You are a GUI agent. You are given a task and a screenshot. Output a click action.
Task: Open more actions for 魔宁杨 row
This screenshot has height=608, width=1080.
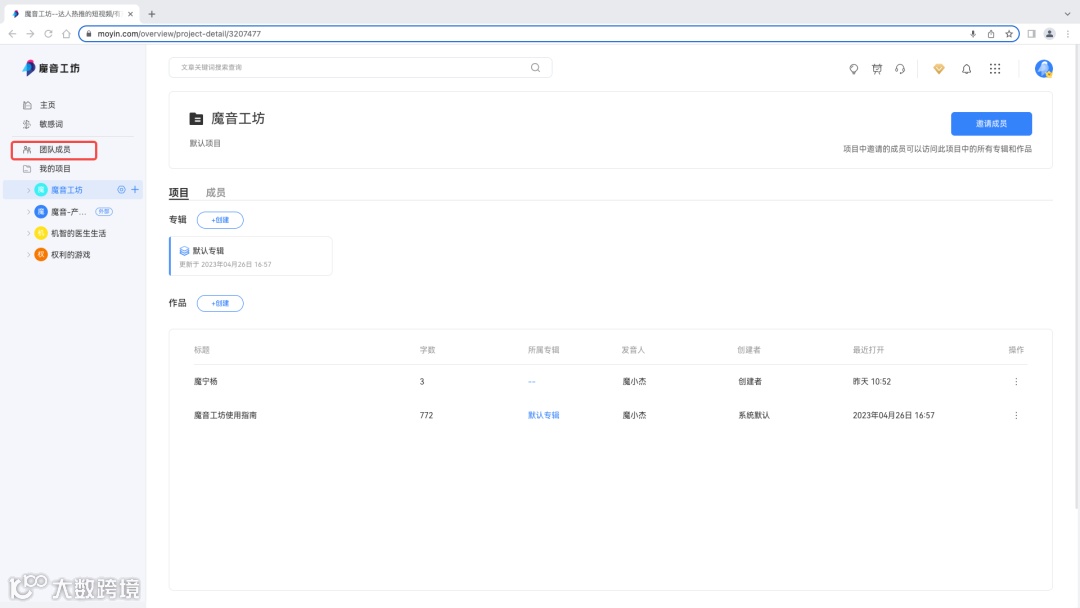[x=1016, y=381]
